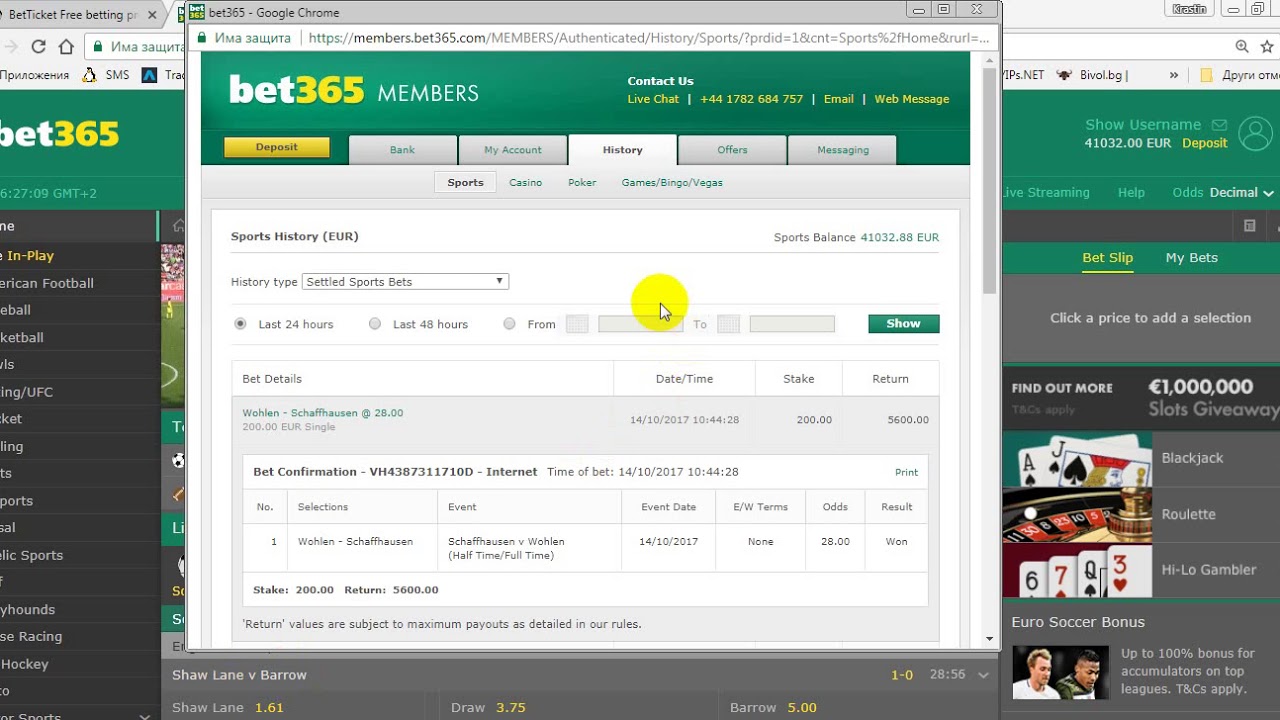Open the home page in the background Chrome window

[x=66, y=46]
